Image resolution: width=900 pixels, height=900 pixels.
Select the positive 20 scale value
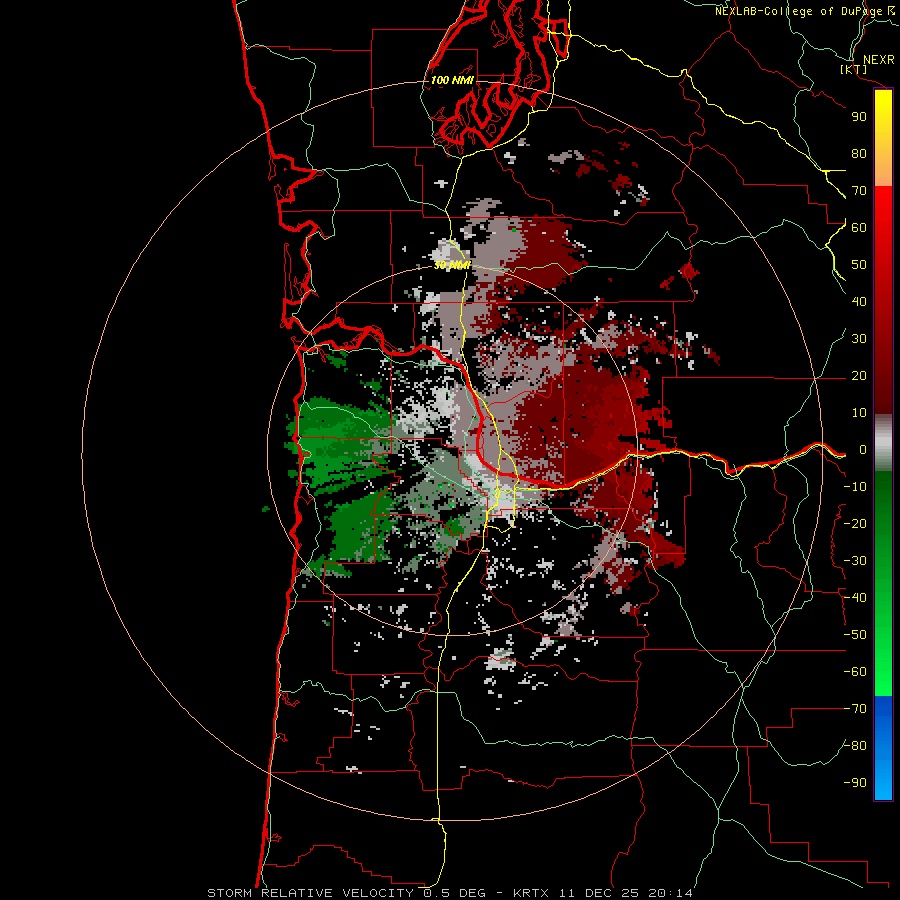pyautogui.click(x=859, y=376)
